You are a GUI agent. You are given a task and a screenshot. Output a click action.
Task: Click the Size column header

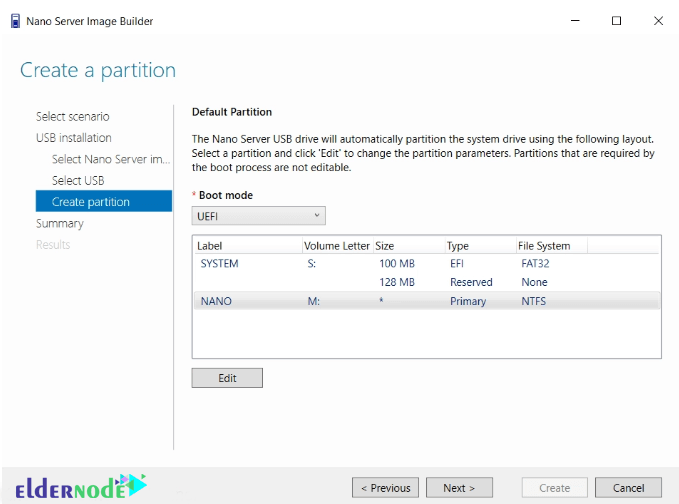click(x=408, y=246)
